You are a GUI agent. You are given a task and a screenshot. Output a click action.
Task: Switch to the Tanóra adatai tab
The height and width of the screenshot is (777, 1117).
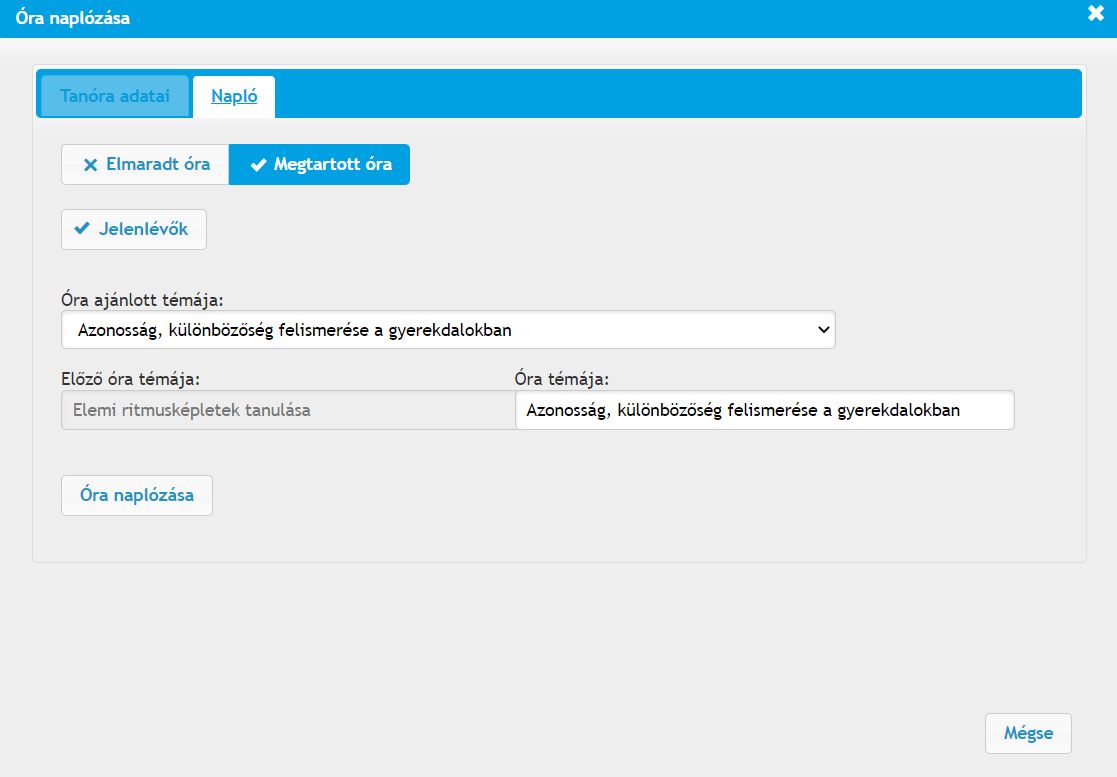[115, 97]
